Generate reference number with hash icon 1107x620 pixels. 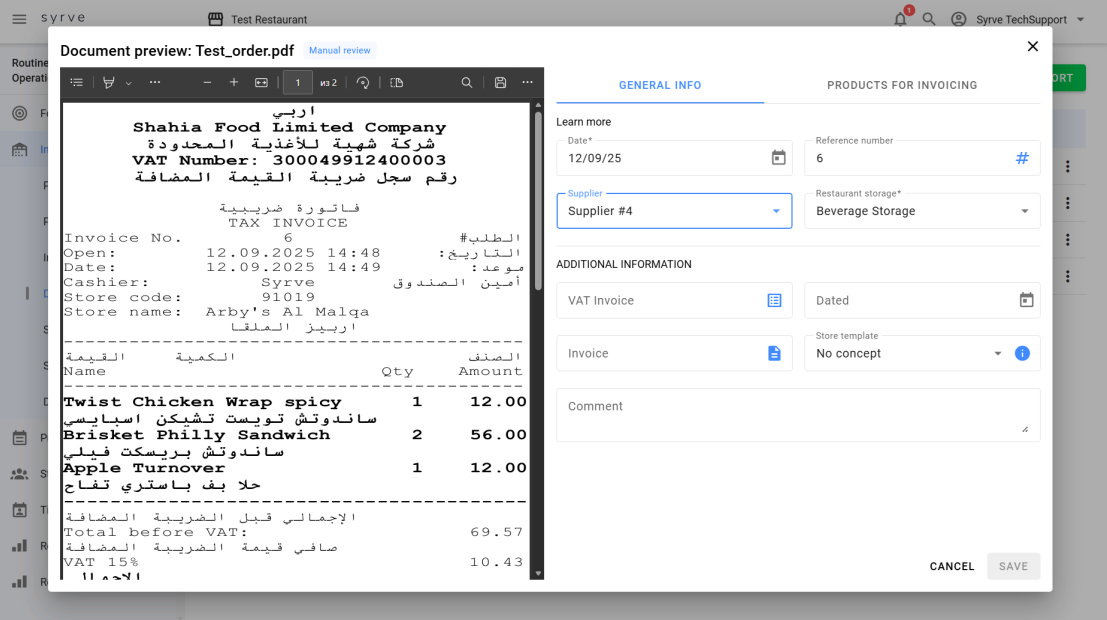1022,158
